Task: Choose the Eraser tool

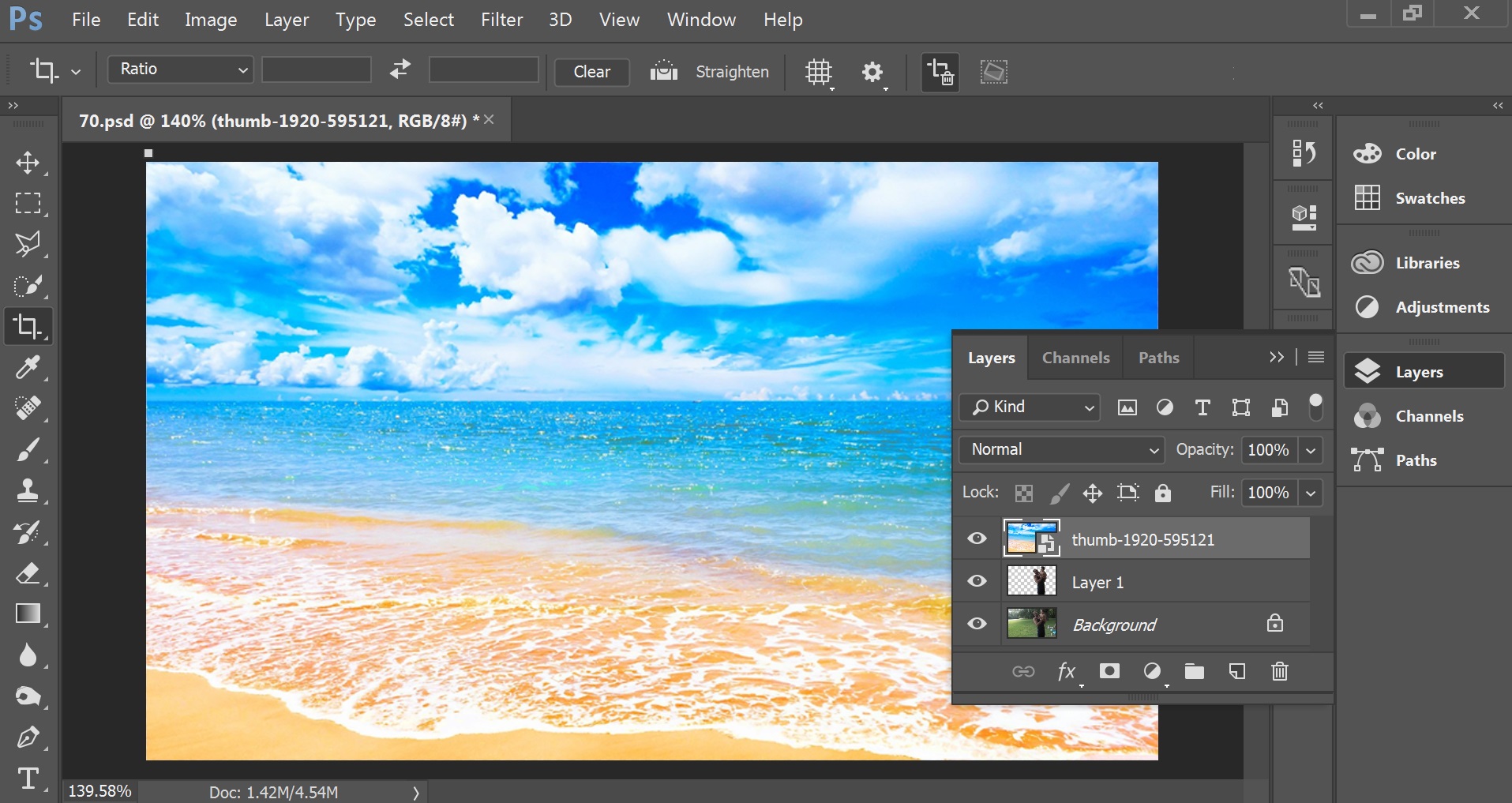Action: (28, 572)
